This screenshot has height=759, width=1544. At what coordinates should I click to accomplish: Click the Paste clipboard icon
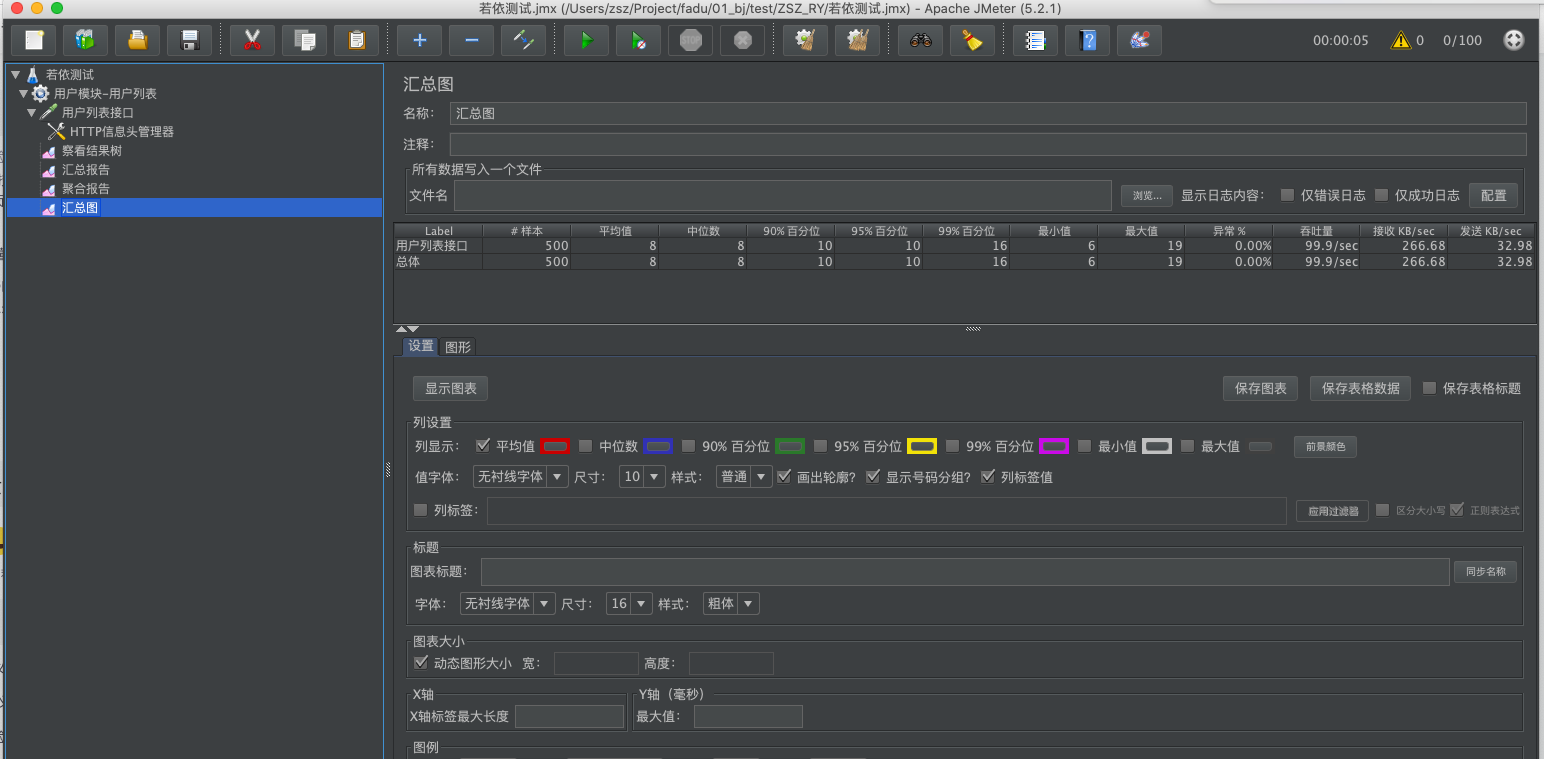pos(356,40)
